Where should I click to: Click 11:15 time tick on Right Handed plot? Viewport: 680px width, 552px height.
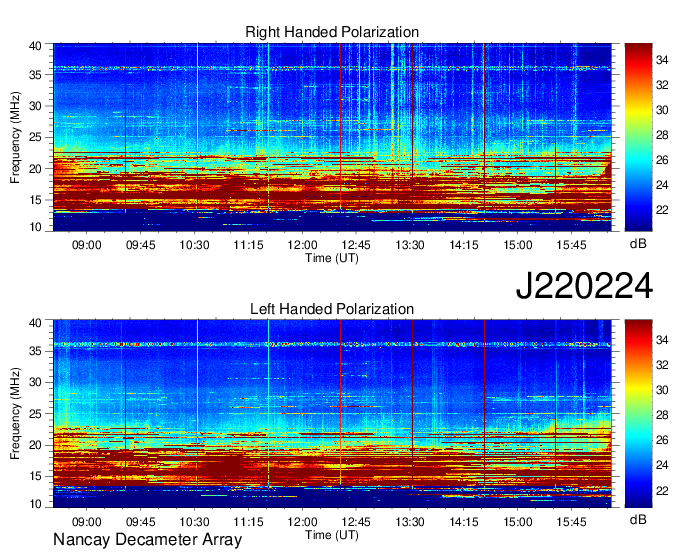tap(248, 245)
